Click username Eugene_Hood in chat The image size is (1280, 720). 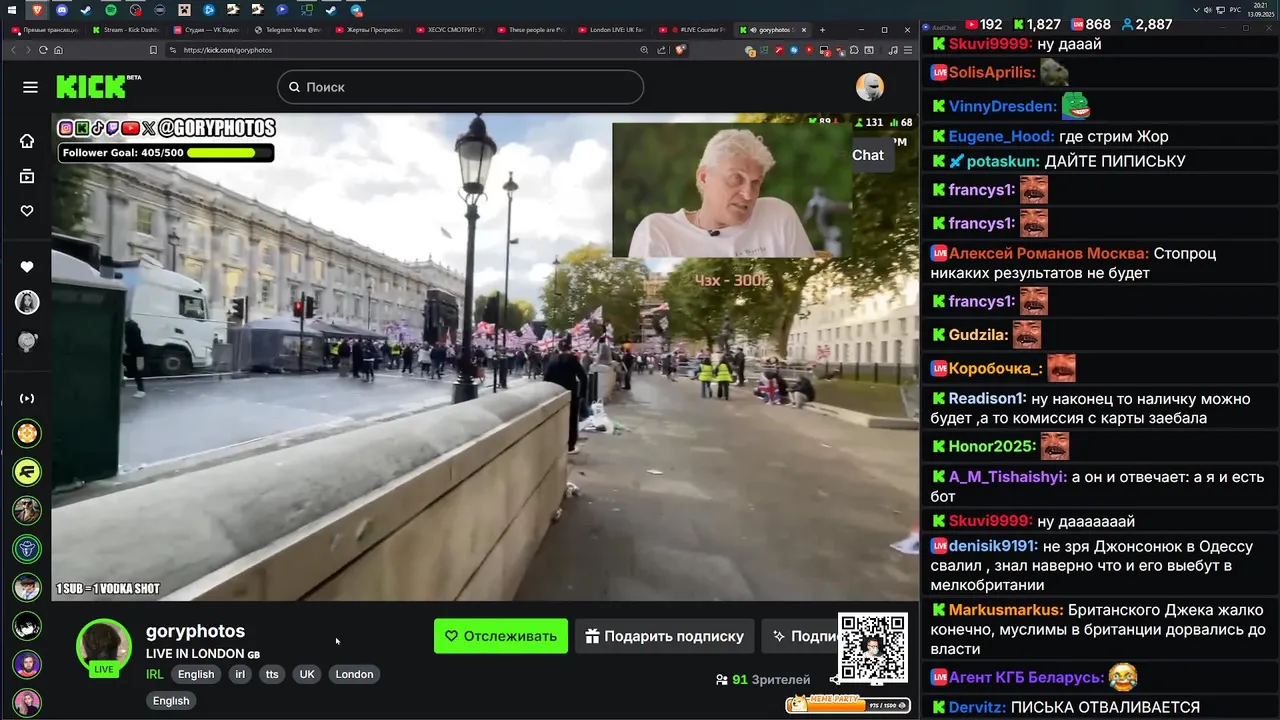click(1001, 136)
